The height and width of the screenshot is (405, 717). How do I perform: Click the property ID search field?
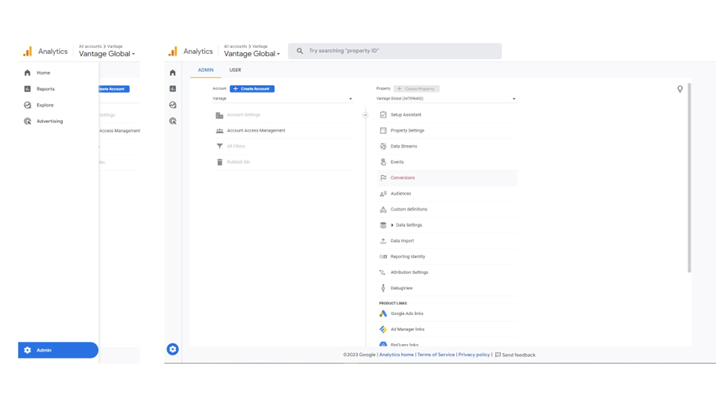pos(395,51)
